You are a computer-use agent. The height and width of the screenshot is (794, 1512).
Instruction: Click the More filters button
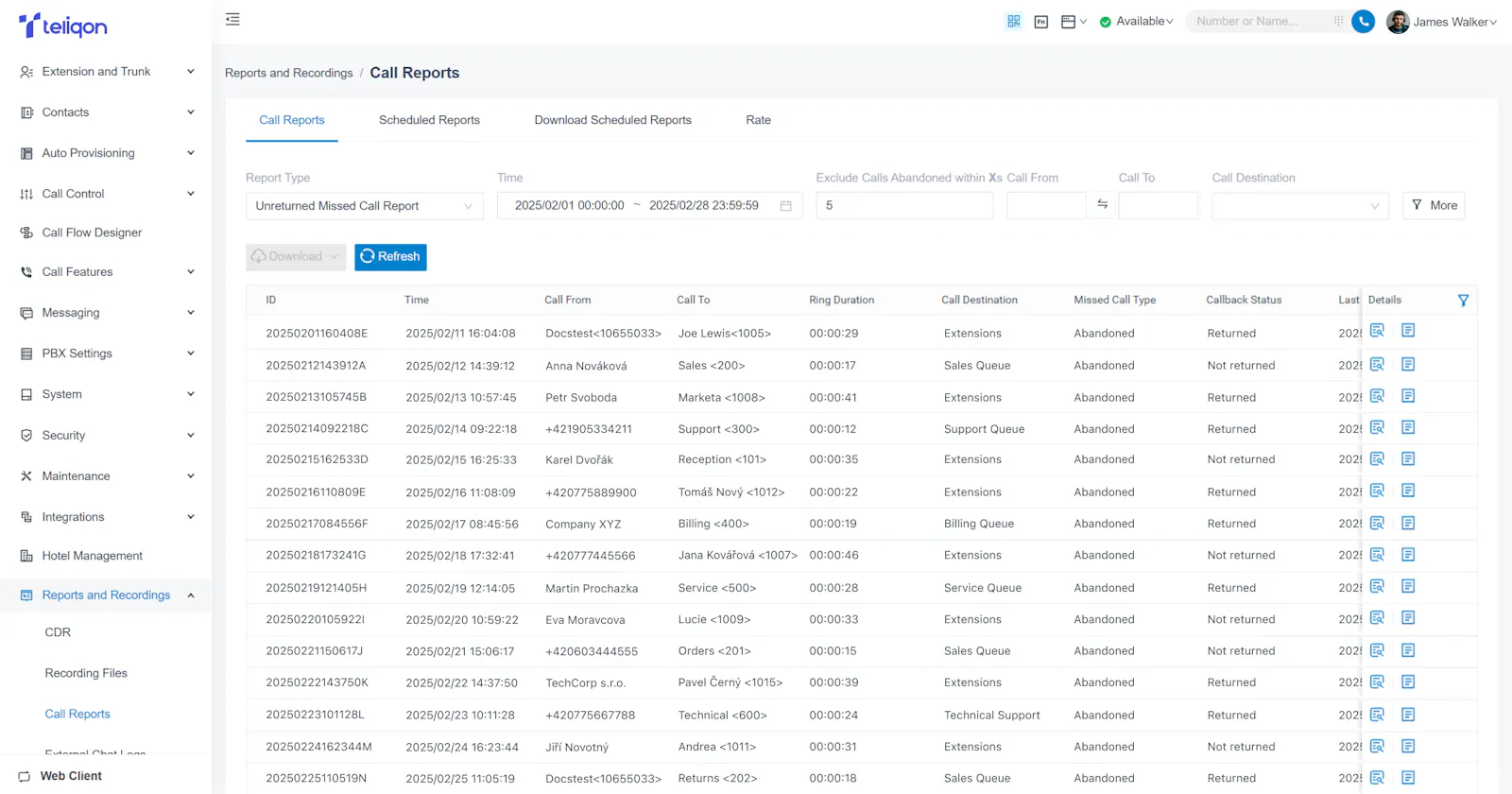[x=1434, y=205]
